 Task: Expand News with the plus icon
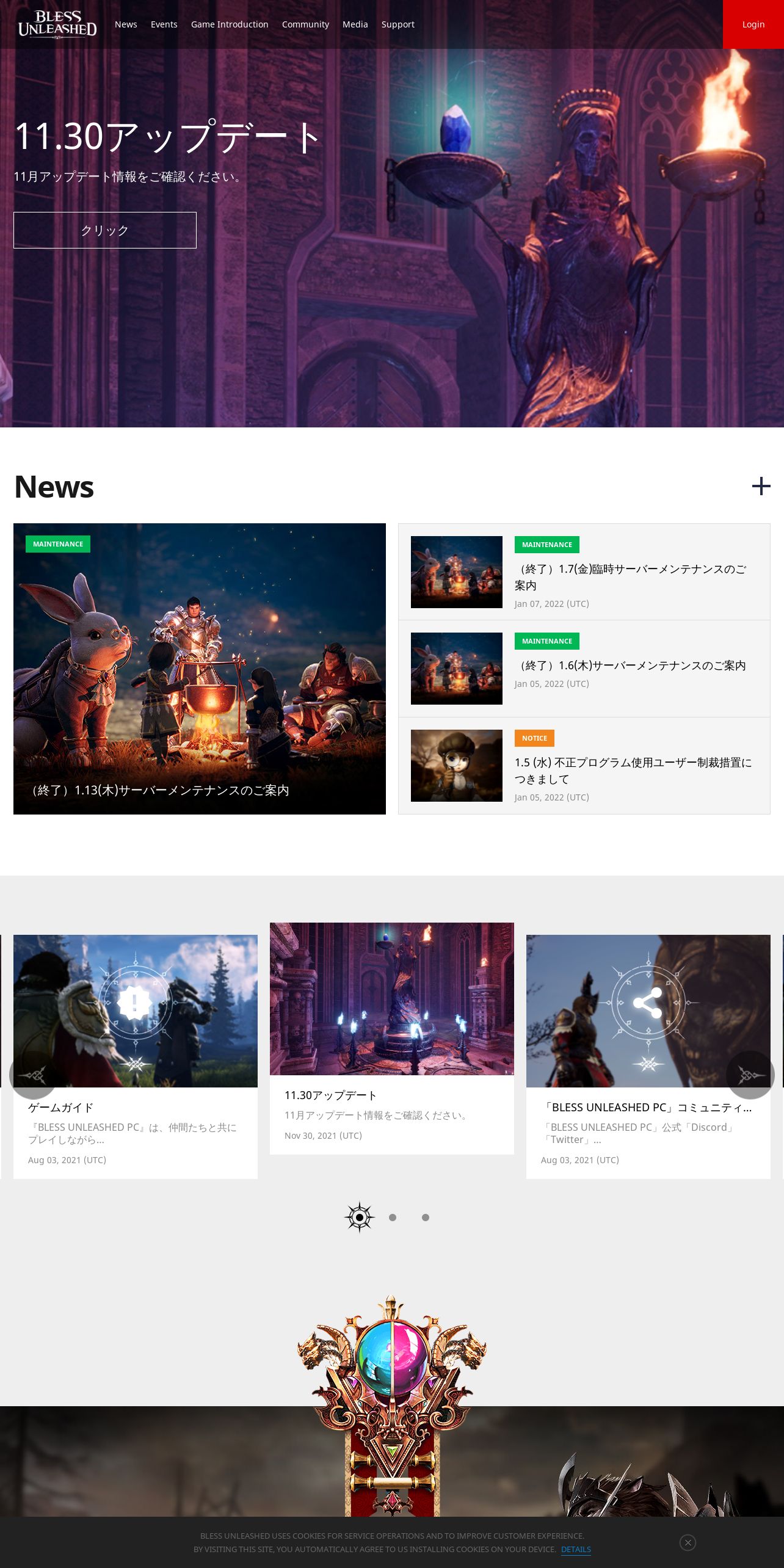761,487
